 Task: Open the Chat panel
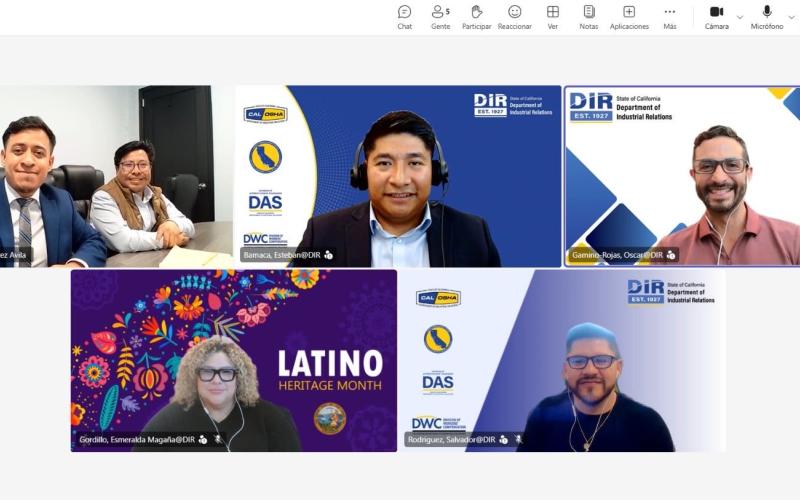(405, 17)
